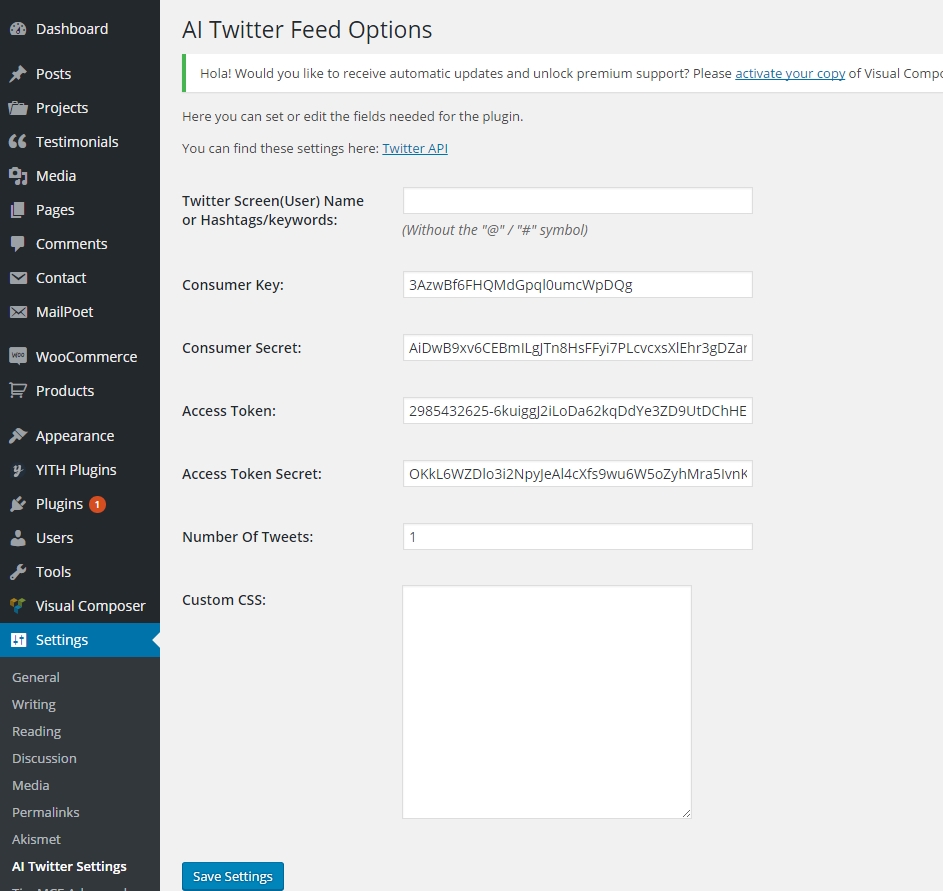Viewport: 943px width, 891px height.
Task: Select the Posts pushpin icon
Action: 20,73
